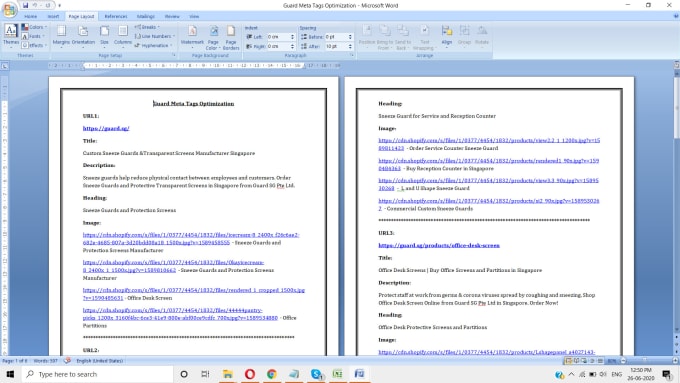
Task: Open the Watermark options
Action: point(192,36)
